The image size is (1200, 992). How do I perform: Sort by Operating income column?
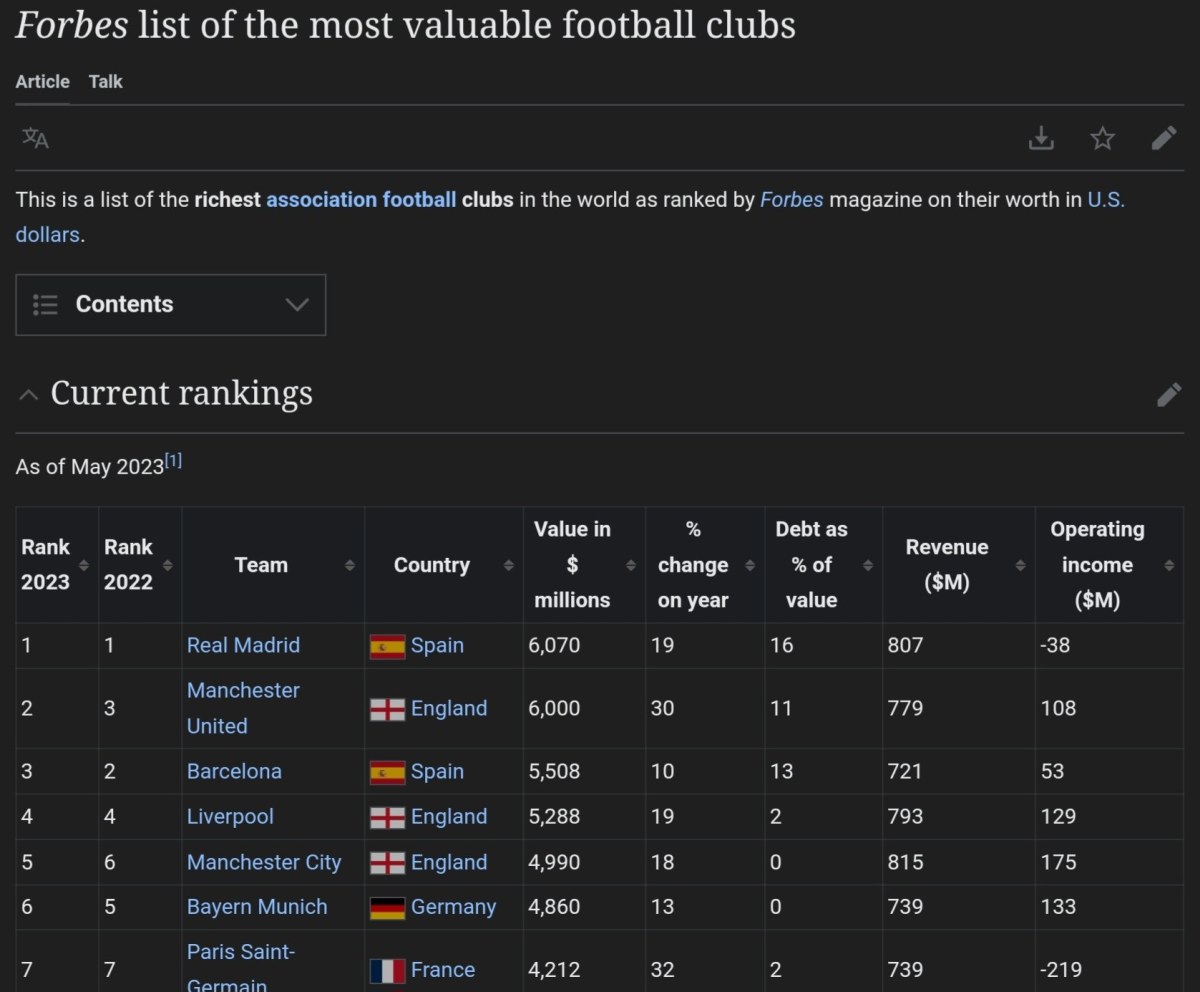tap(1168, 565)
